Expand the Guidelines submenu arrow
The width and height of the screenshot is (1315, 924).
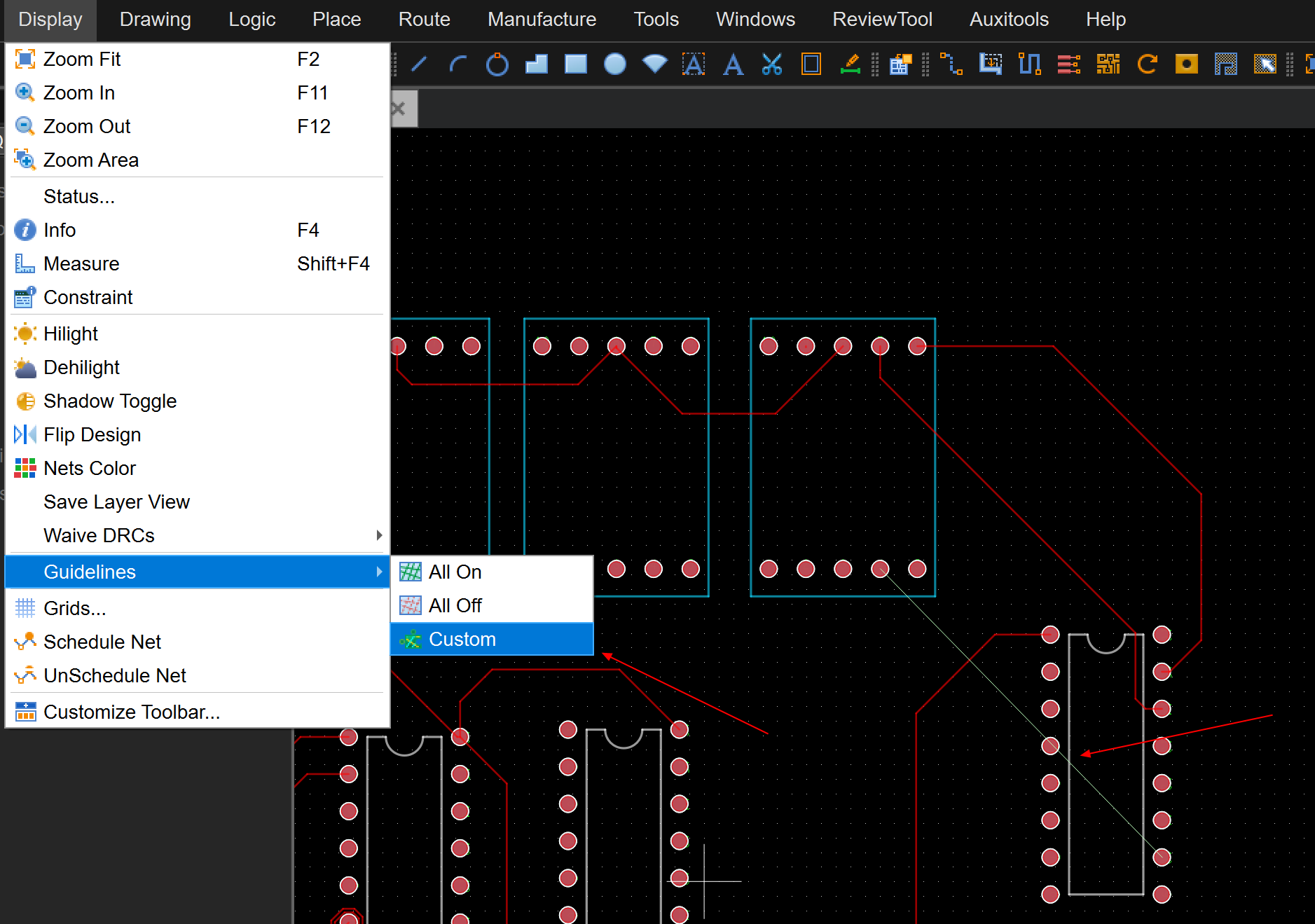(x=379, y=572)
